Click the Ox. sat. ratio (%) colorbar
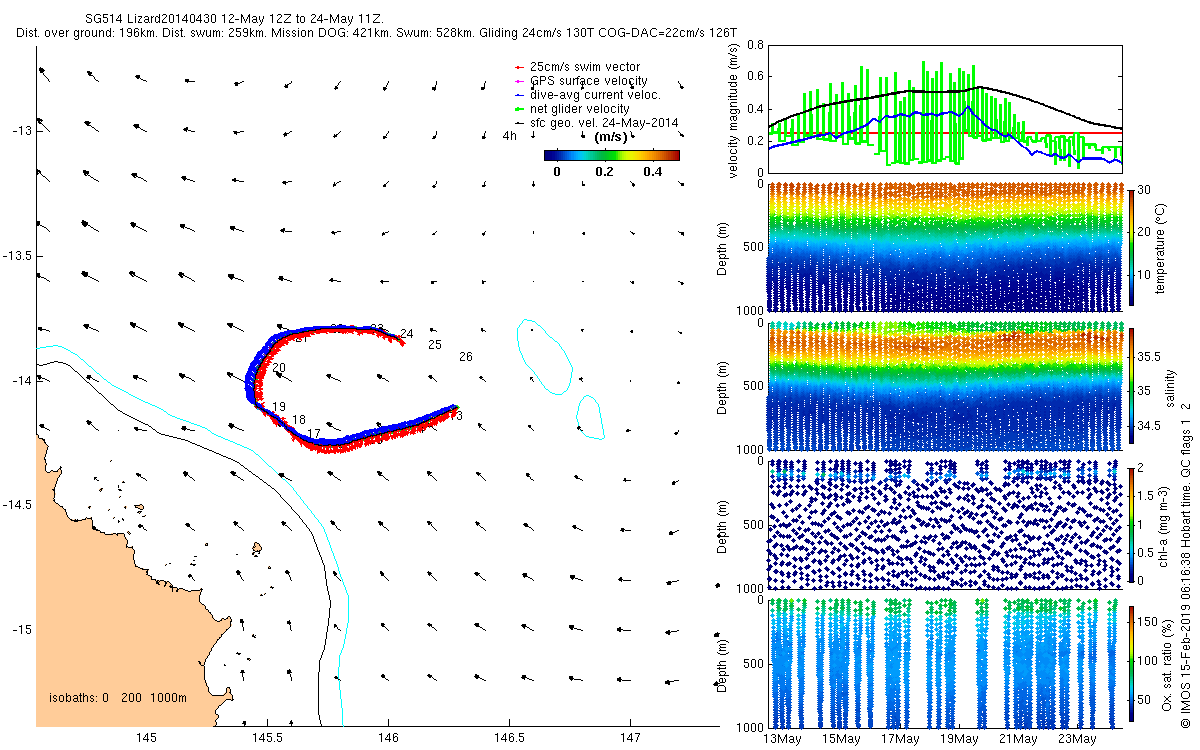The image size is (1200, 750). tap(1132, 663)
